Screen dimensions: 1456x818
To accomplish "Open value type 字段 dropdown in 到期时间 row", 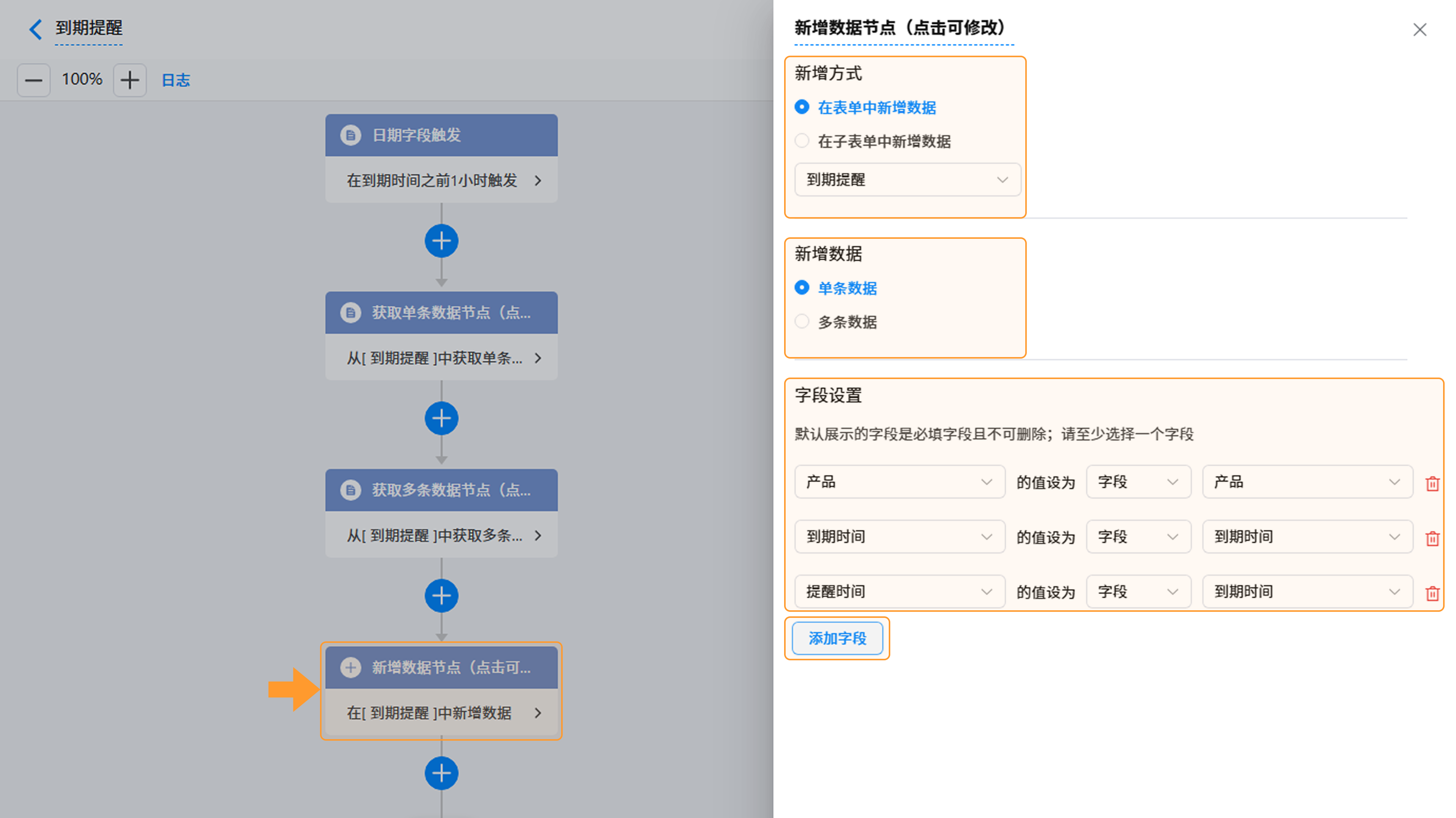I will 1138,537.
